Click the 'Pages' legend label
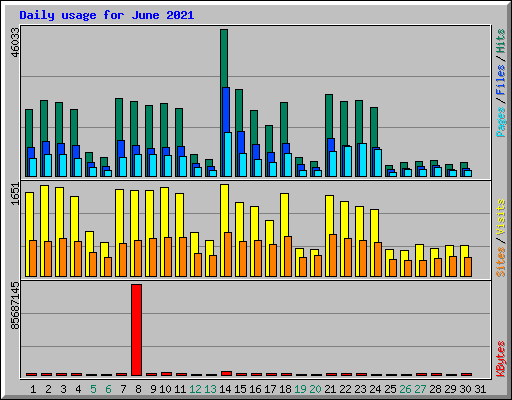512x400 pixels. (x=501, y=122)
